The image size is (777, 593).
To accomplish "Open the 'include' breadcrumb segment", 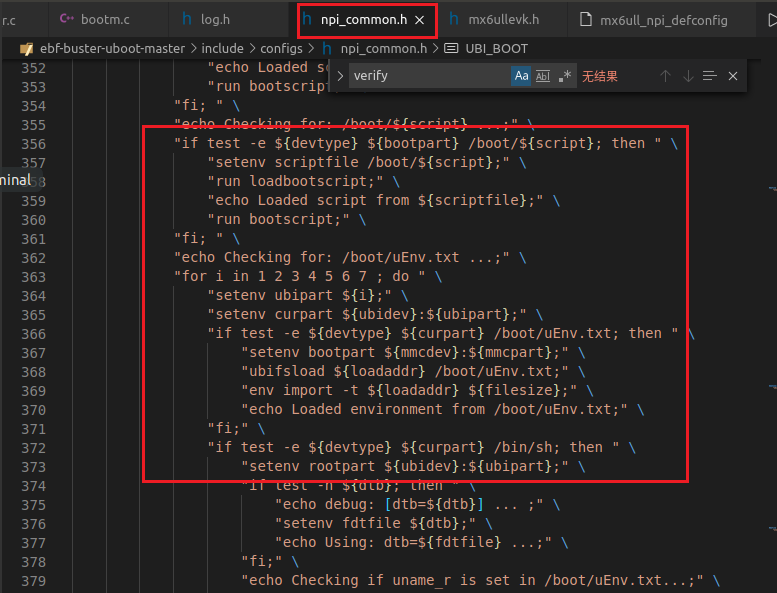I will click(222, 48).
